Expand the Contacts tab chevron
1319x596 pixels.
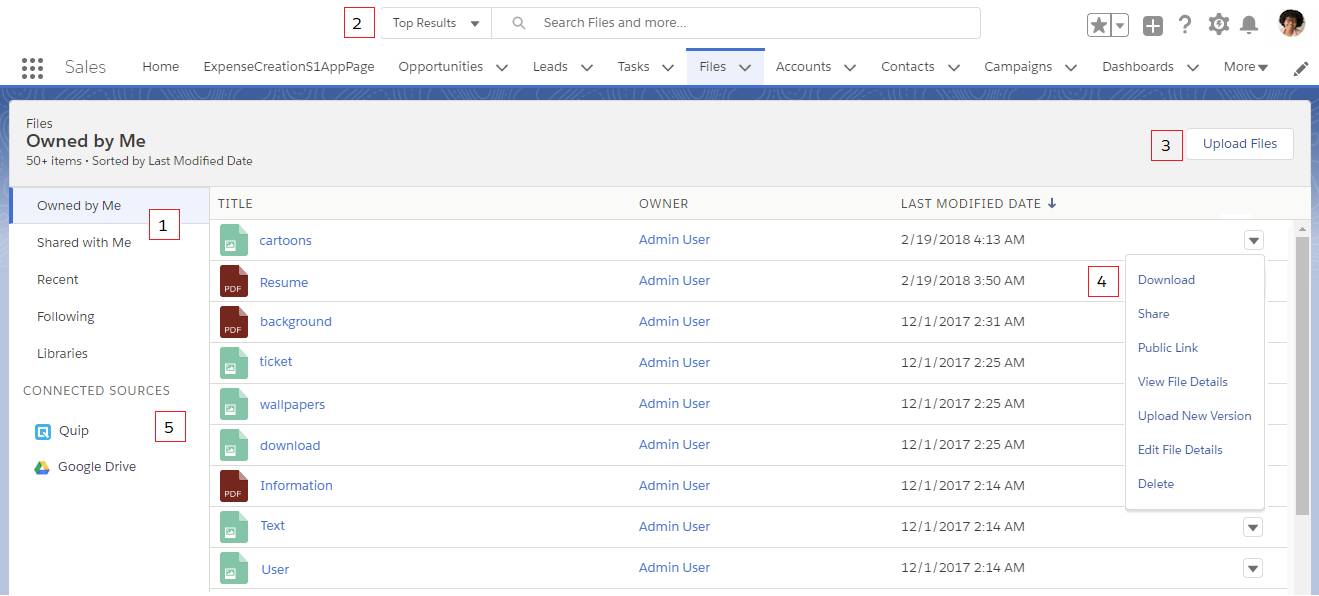(953, 68)
